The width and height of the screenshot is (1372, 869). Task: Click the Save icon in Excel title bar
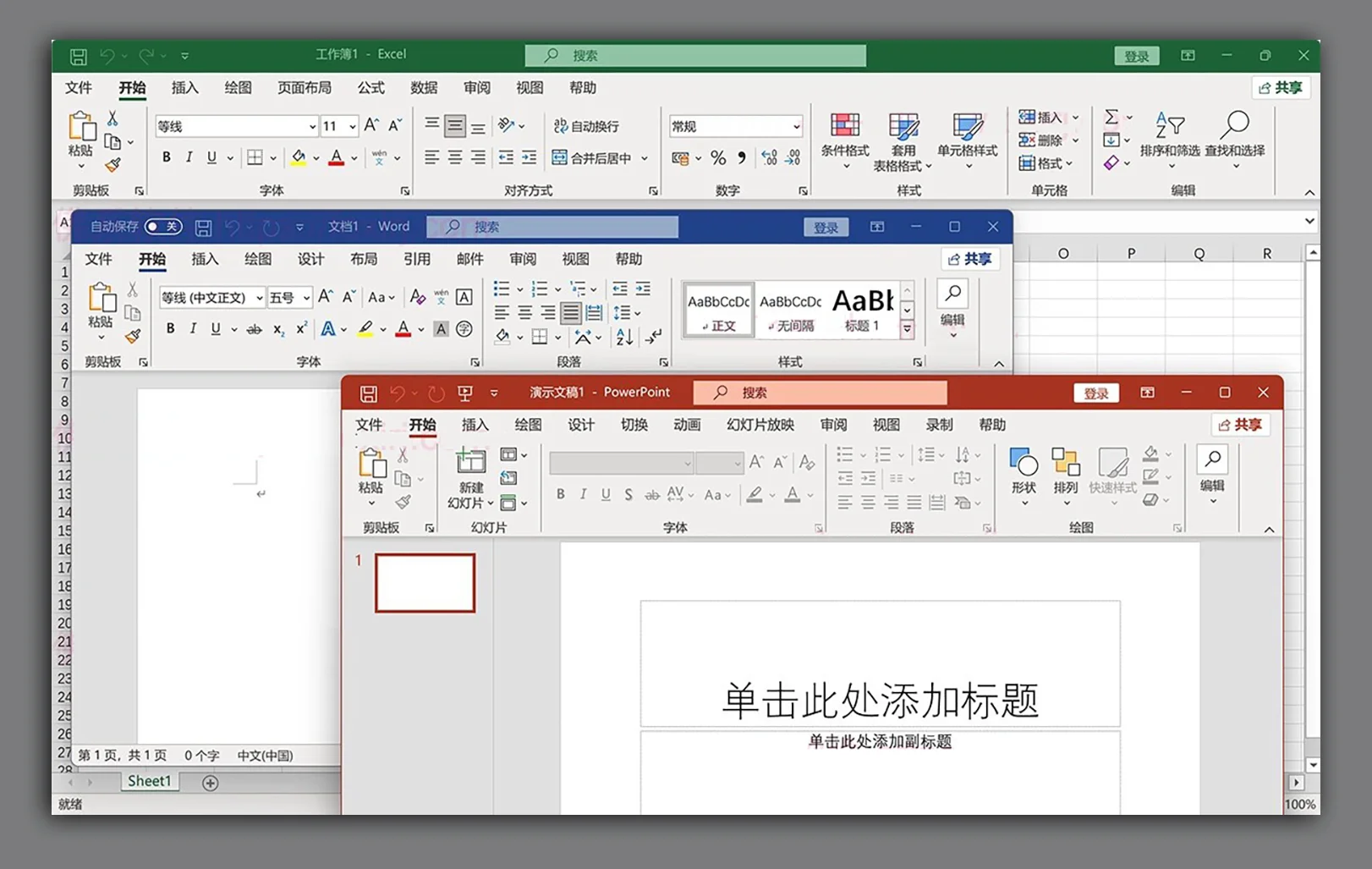coord(78,57)
